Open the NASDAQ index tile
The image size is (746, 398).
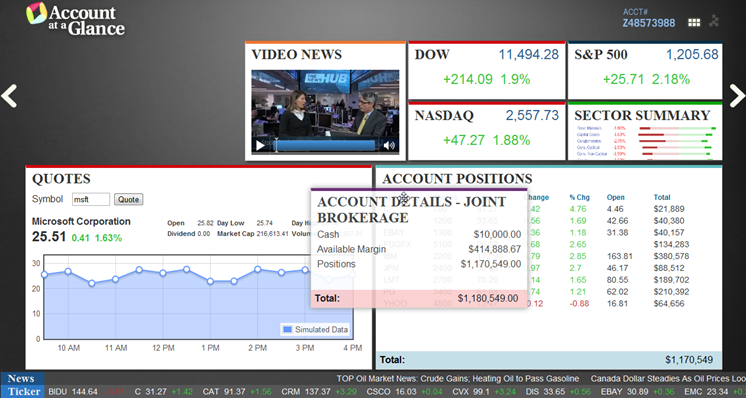click(x=486, y=131)
